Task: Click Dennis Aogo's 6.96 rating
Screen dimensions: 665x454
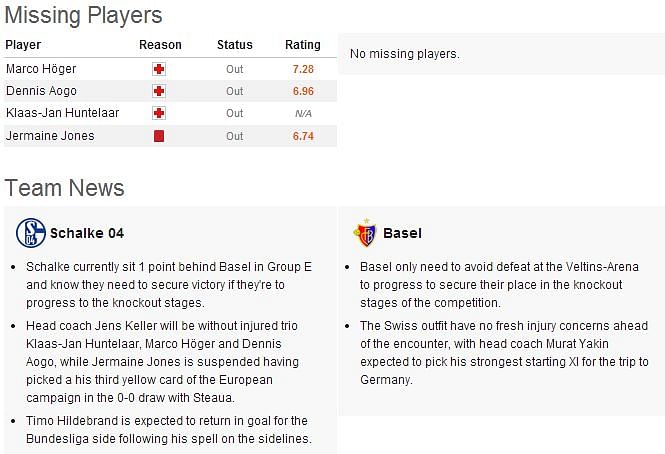Action: 303,91
